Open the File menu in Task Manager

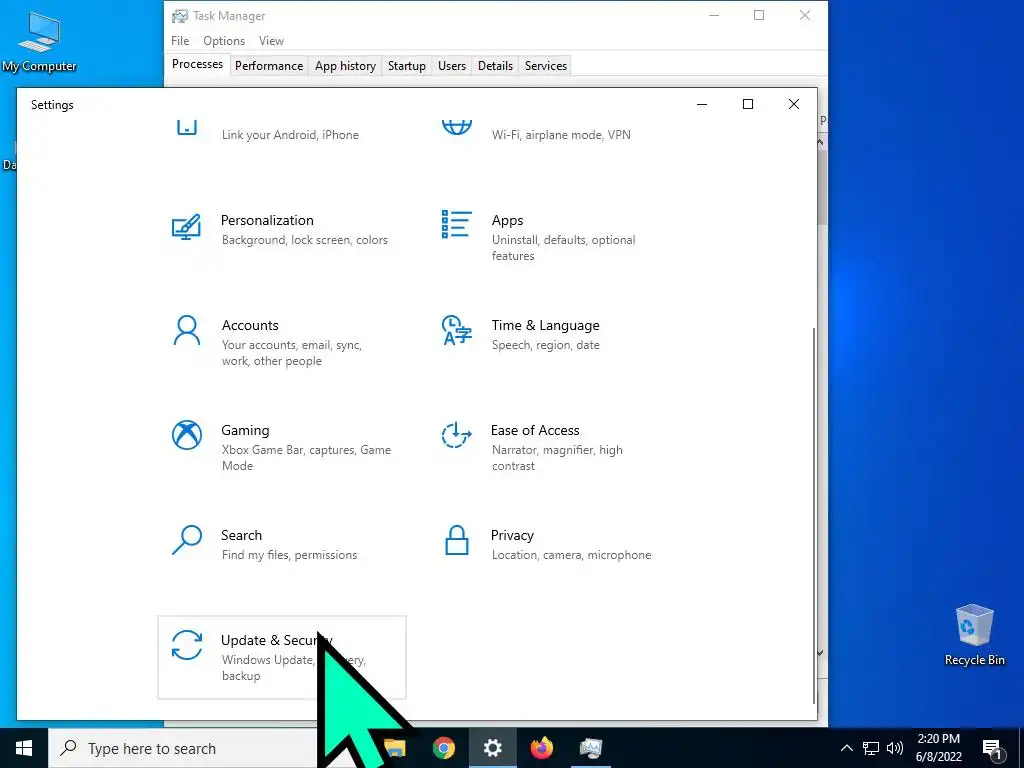(180, 40)
